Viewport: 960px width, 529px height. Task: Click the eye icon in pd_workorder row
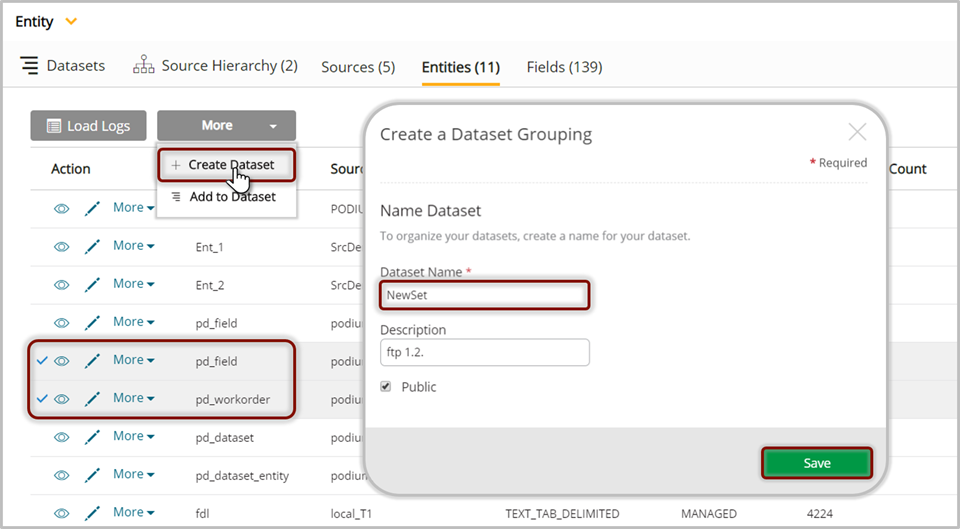61,398
